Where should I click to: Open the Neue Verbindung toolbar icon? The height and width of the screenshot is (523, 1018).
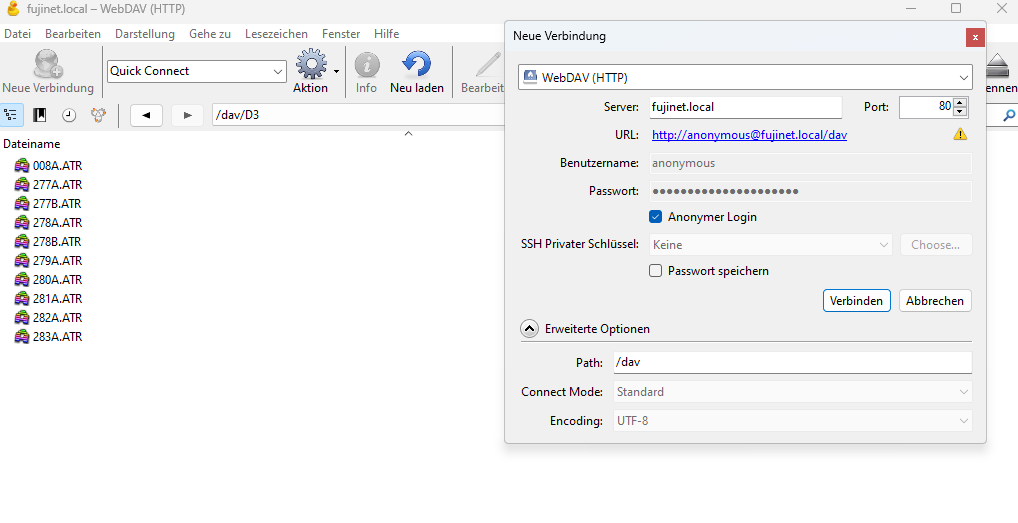47,64
